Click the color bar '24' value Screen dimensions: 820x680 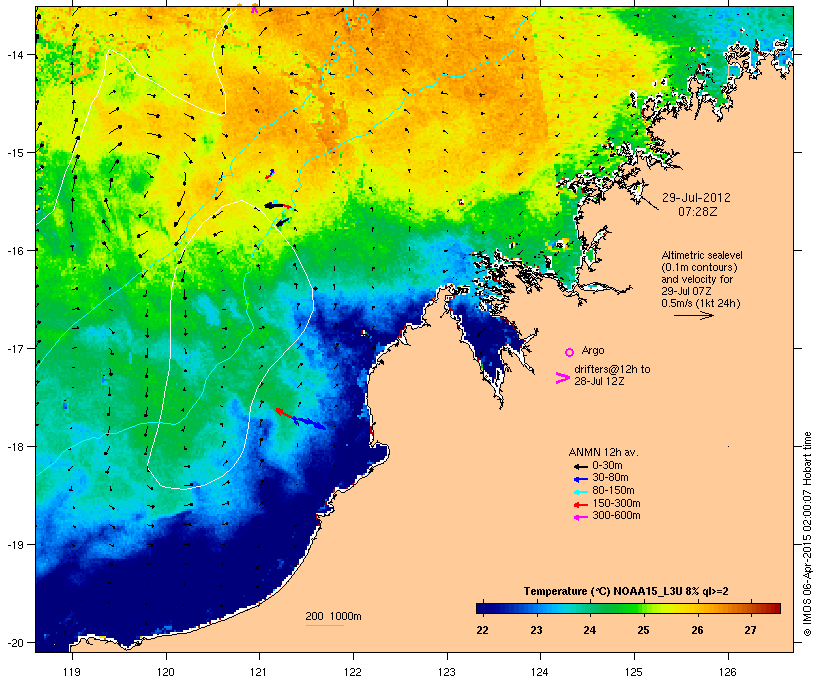(590, 630)
